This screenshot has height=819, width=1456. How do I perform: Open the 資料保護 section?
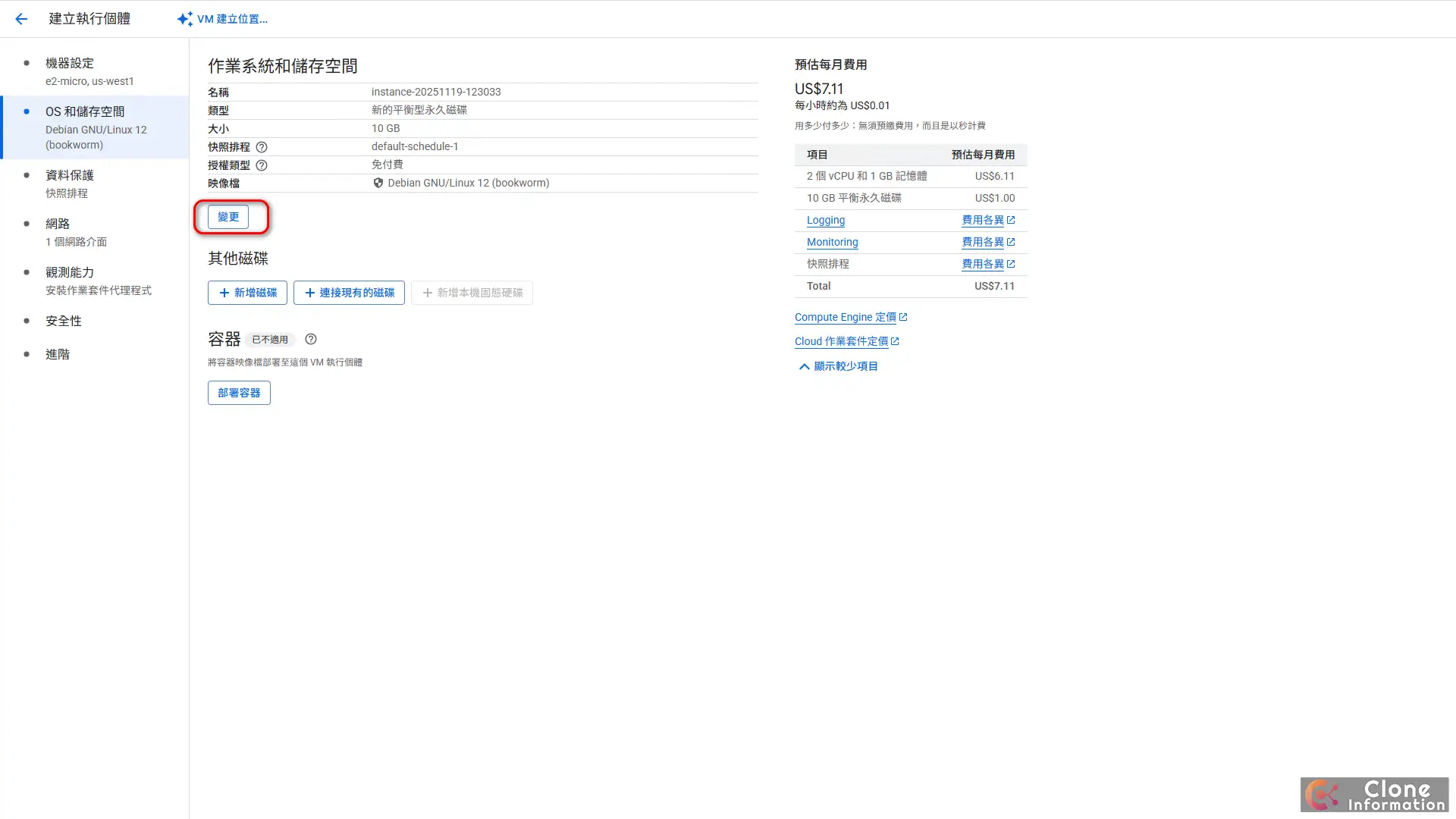coord(70,176)
